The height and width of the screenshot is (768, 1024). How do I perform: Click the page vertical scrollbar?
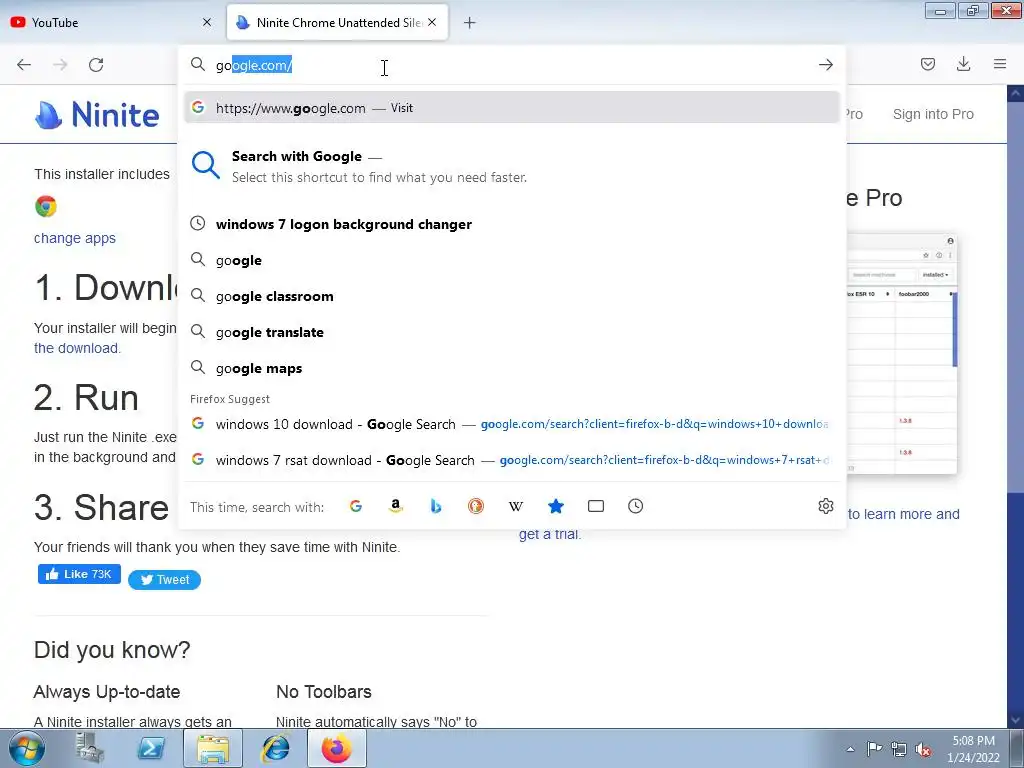coord(1016,405)
